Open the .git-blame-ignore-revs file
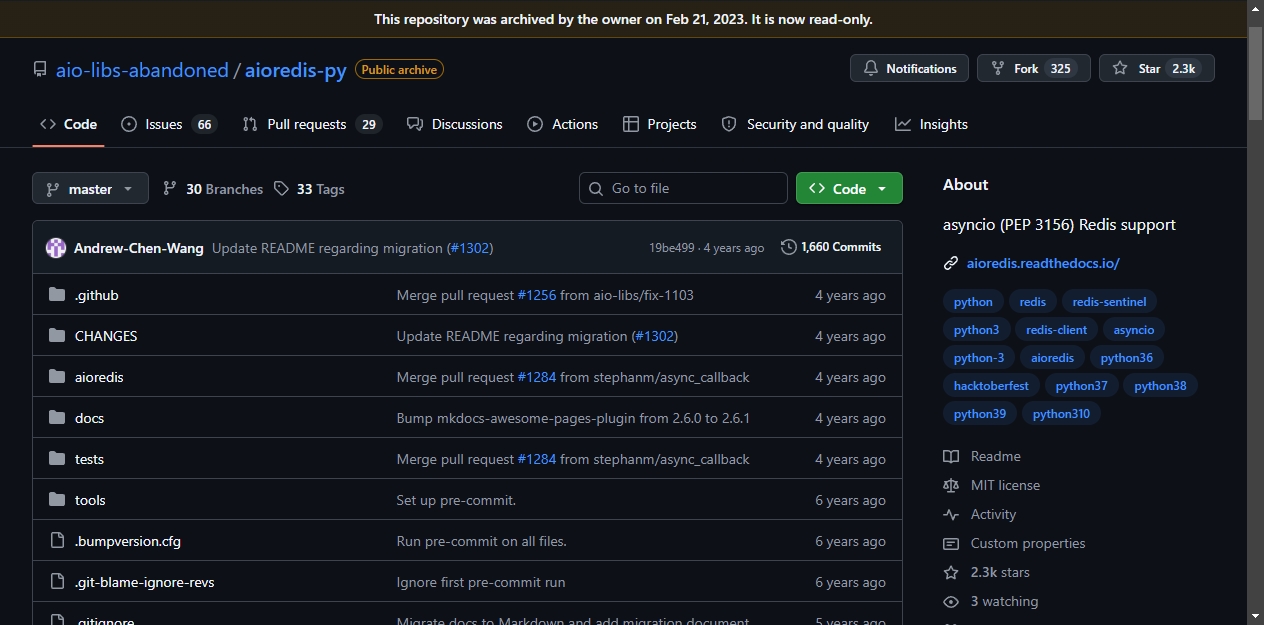Viewport: 1264px width, 625px height. 145,582
